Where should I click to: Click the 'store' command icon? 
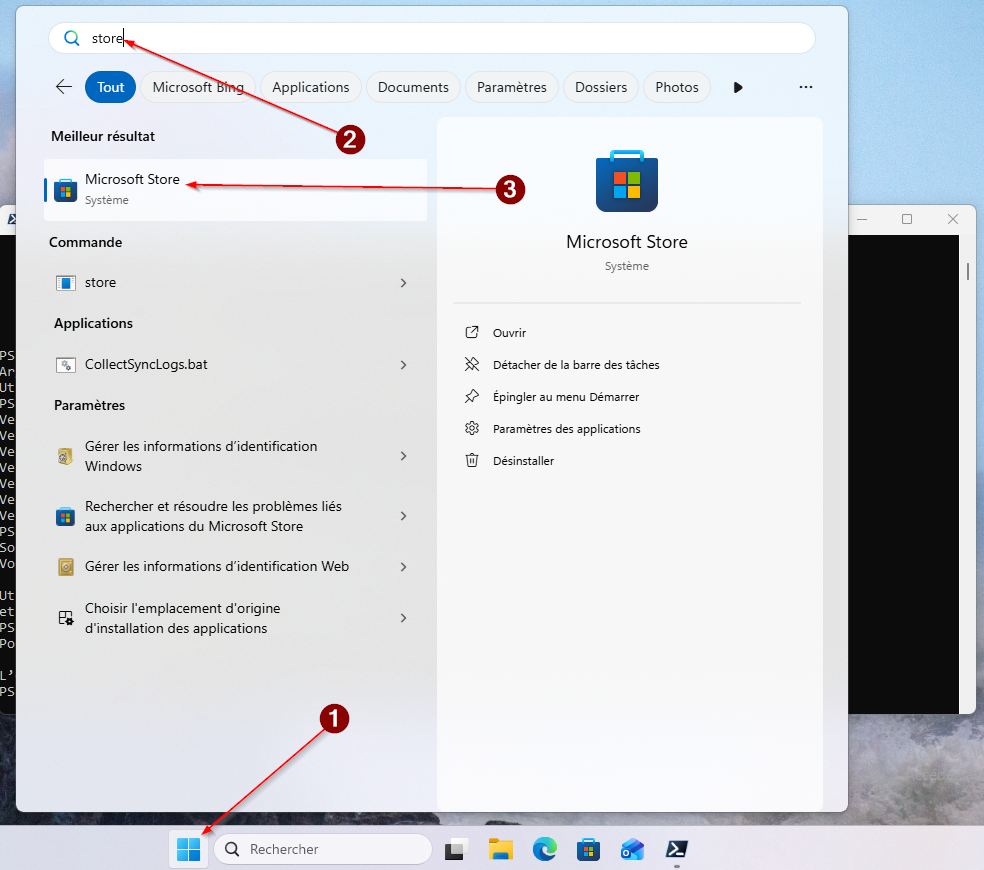pyautogui.click(x=65, y=283)
